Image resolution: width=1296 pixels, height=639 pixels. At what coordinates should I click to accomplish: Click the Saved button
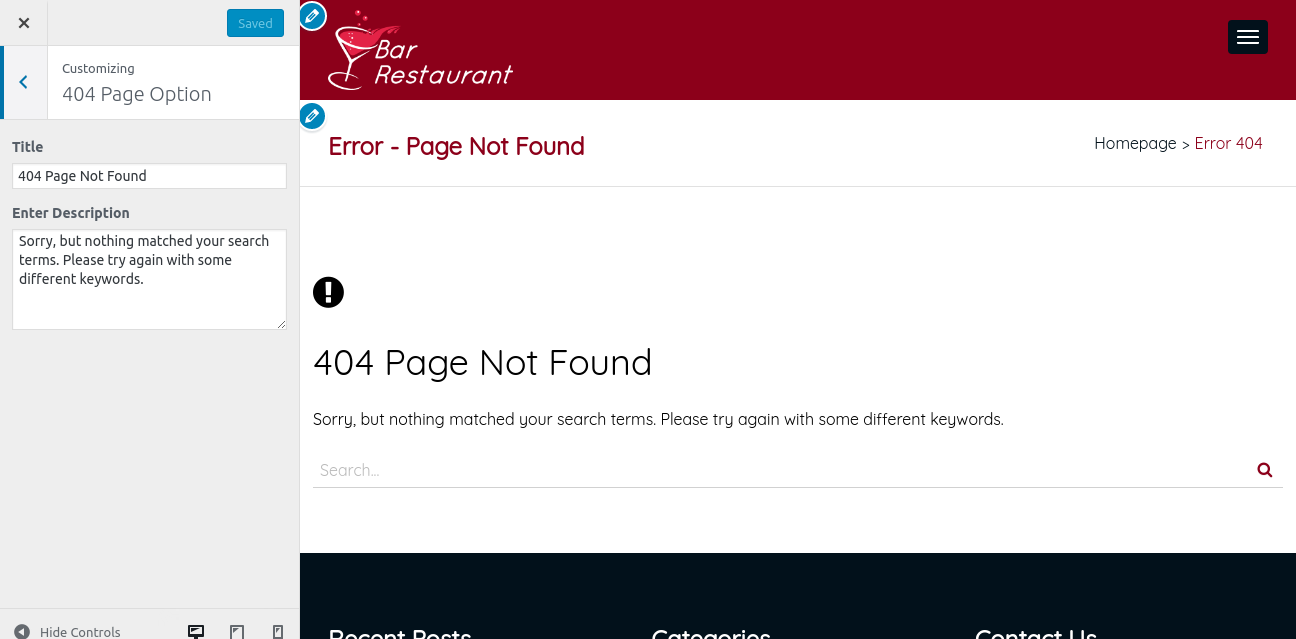(x=255, y=23)
